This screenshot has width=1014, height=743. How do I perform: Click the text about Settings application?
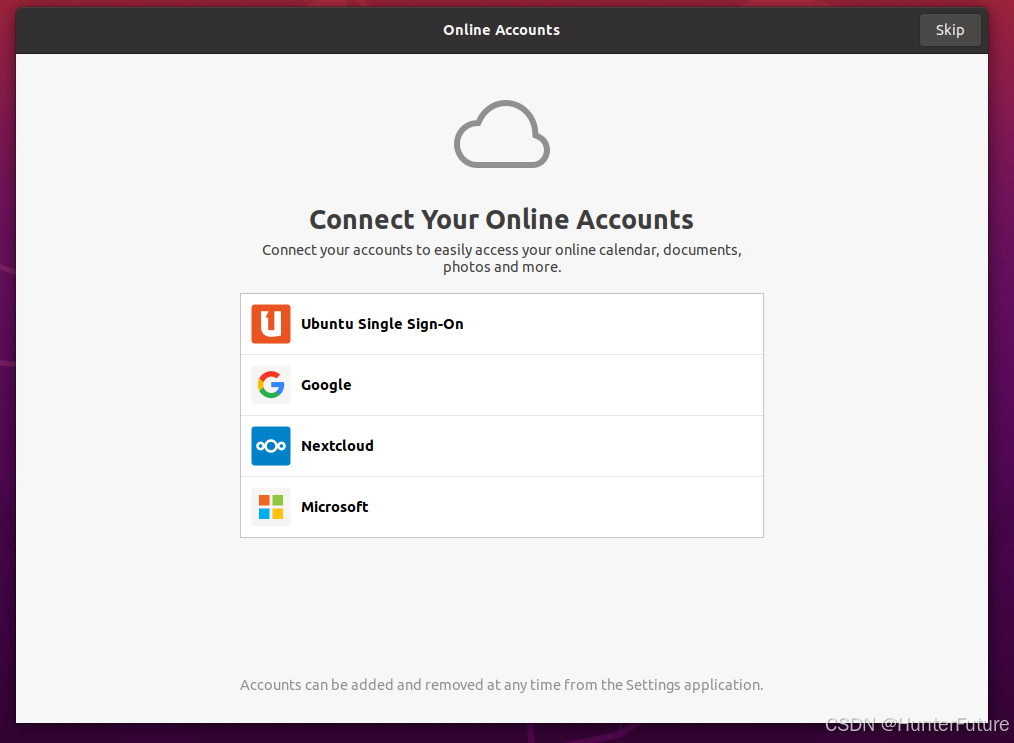point(501,685)
